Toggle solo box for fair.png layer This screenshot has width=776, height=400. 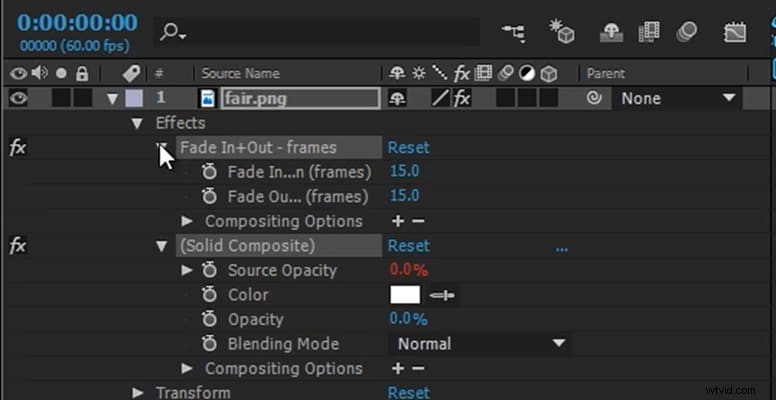tap(61, 98)
